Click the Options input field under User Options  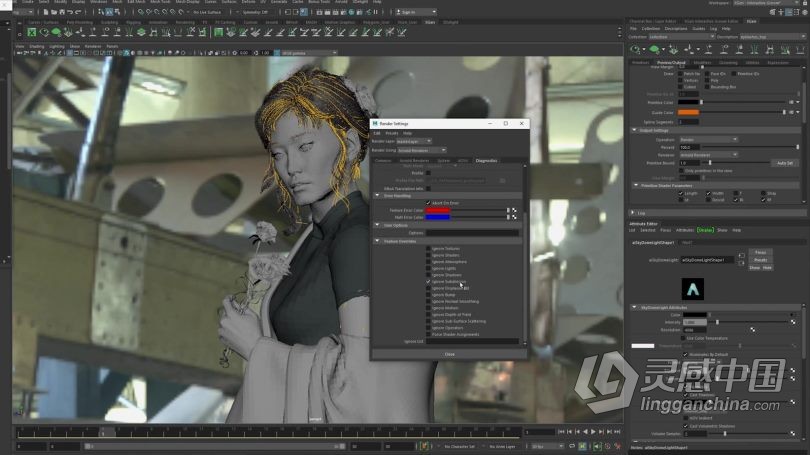point(472,233)
